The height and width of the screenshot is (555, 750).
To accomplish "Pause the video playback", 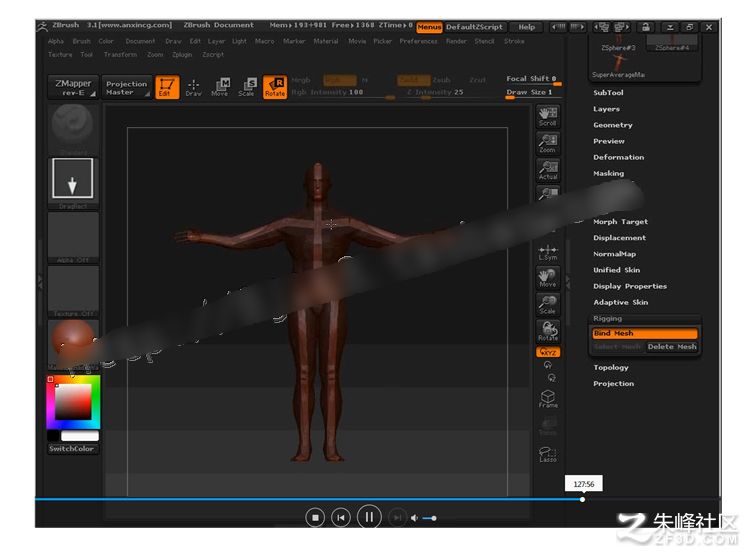I will click(369, 517).
